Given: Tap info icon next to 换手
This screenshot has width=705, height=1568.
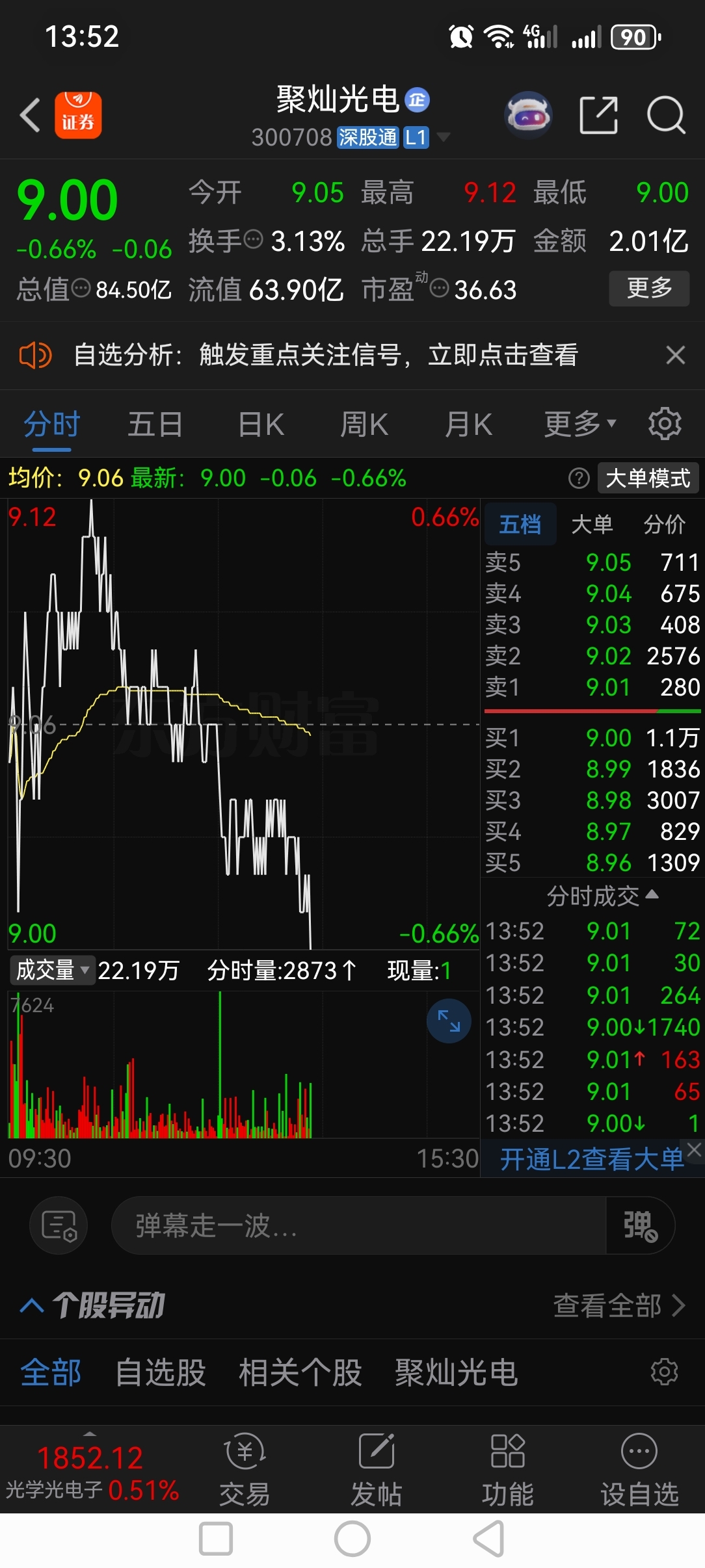Looking at the screenshot, I should [x=254, y=239].
